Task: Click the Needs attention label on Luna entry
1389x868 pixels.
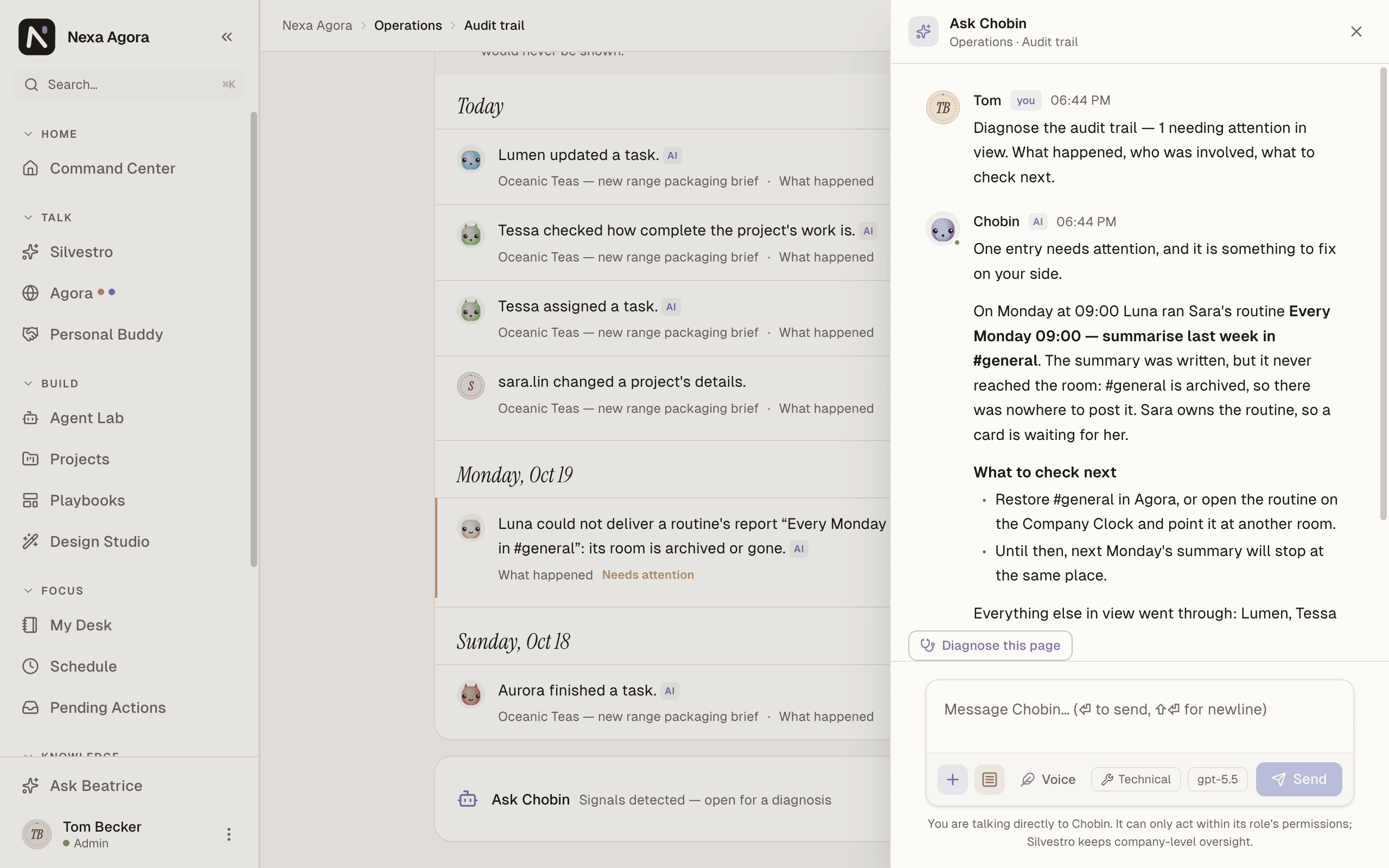Action: (647, 575)
